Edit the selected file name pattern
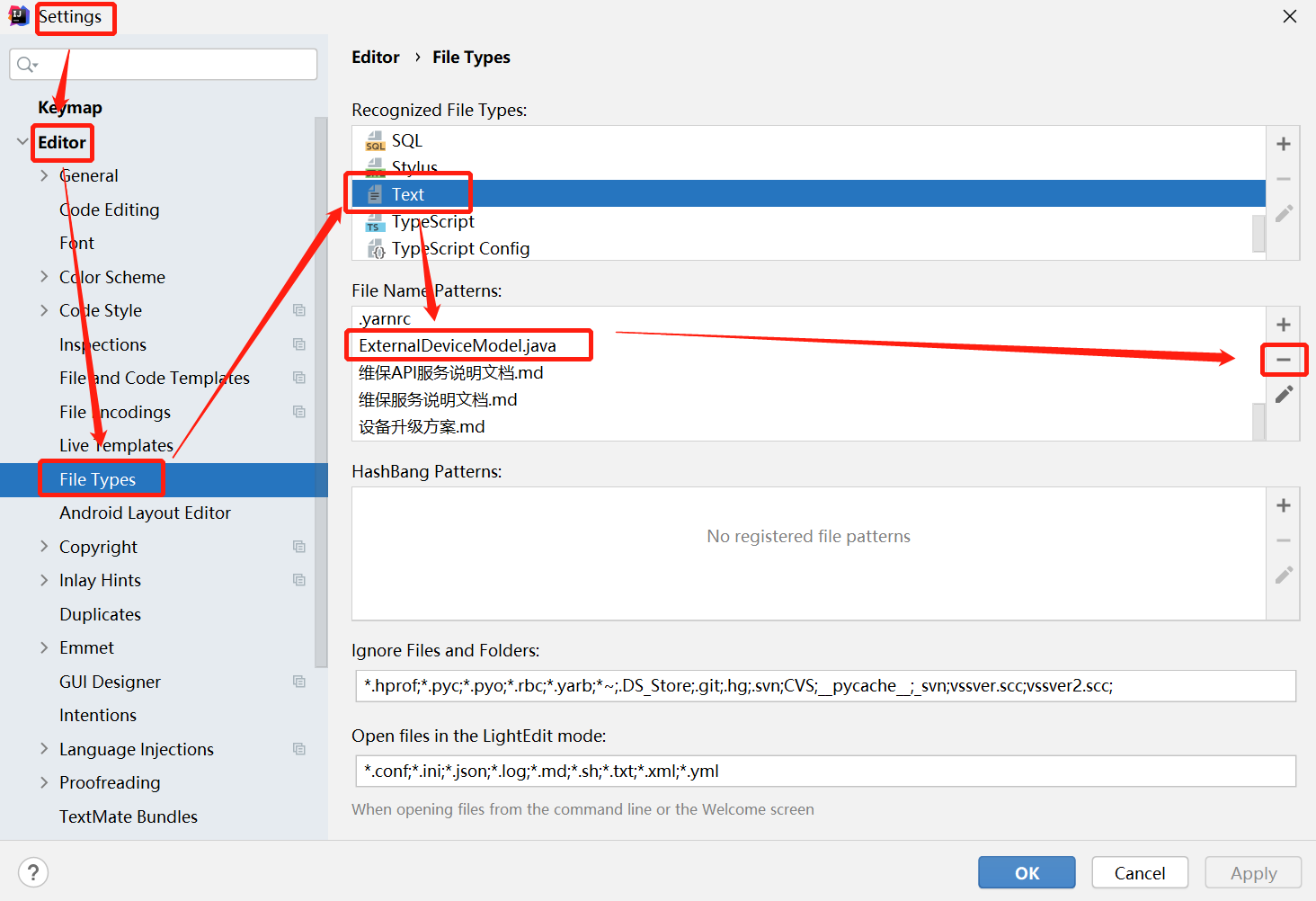Screen dimensions: 1316x901 click(1284, 394)
